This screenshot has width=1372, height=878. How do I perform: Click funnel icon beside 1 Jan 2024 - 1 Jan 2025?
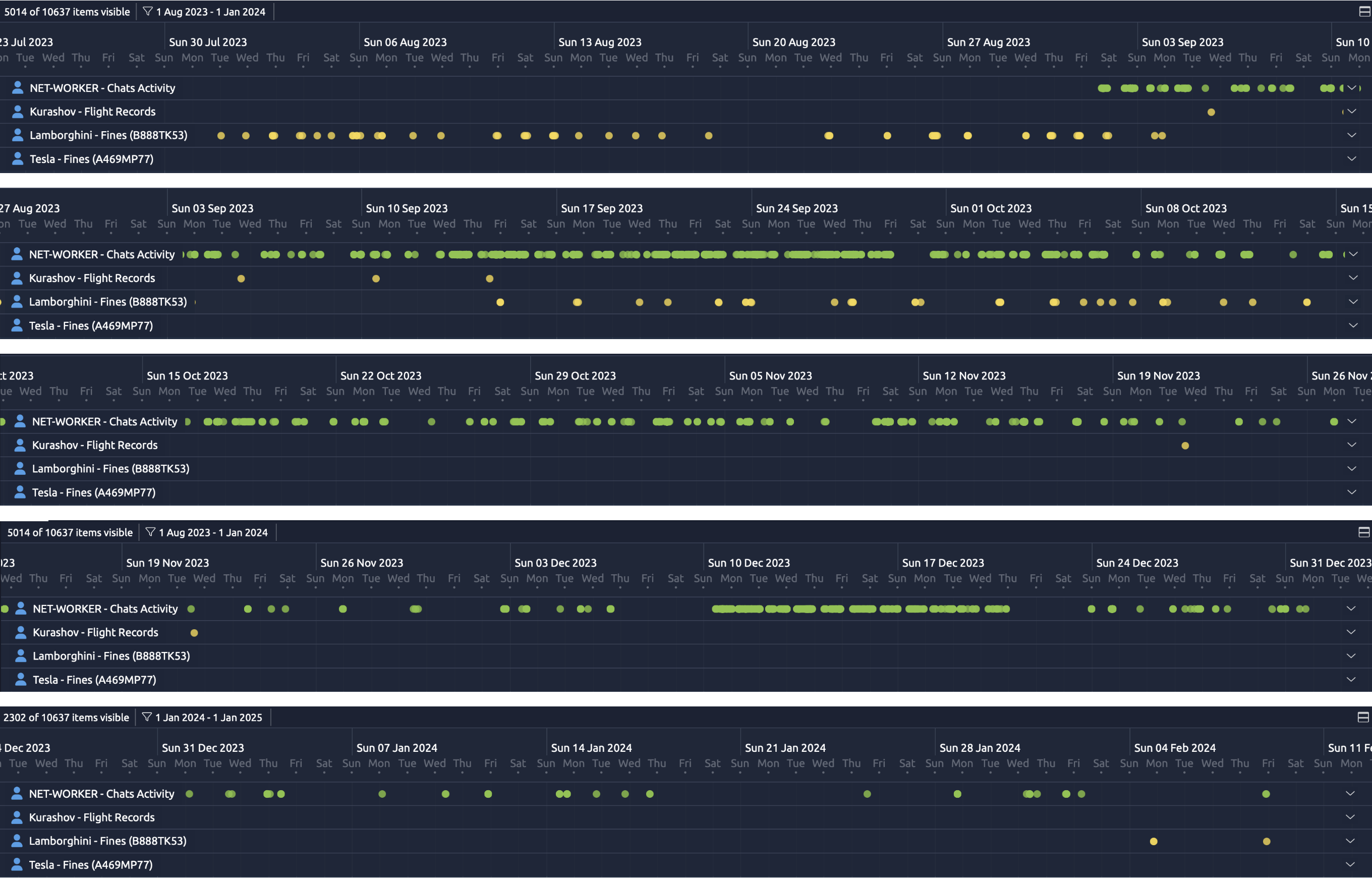pyautogui.click(x=146, y=717)
